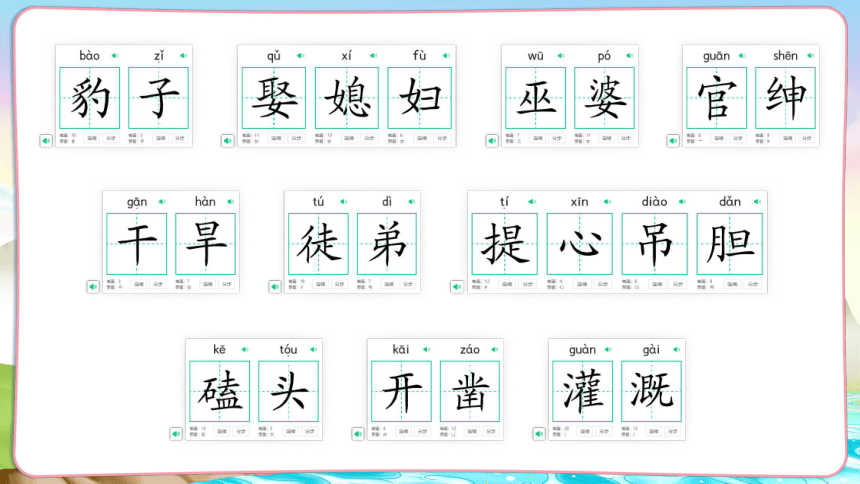Screen dimensions: 860x484
Task: Click 连续 stroke button under 旱
Action: click(x=207, y=284)
